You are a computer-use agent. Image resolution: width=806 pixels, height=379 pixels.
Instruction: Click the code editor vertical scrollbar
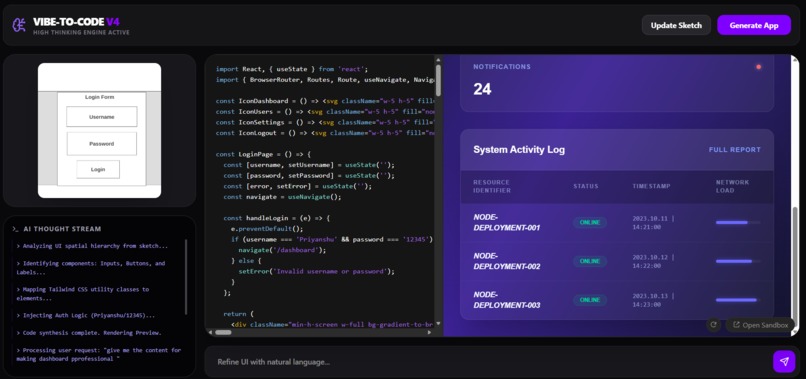pos(438,80)
